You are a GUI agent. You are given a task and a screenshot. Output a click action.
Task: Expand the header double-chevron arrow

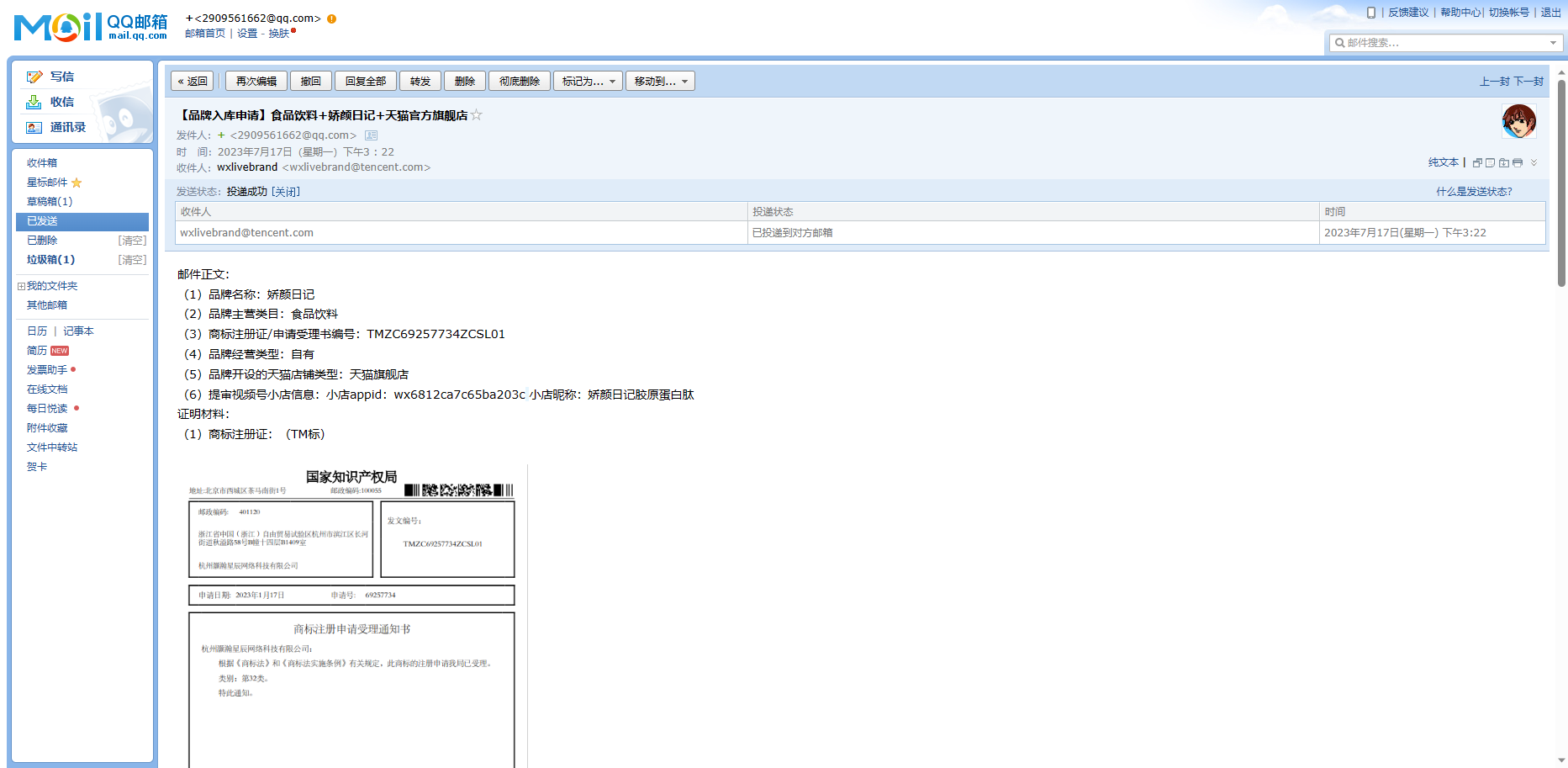(1534, 162)
